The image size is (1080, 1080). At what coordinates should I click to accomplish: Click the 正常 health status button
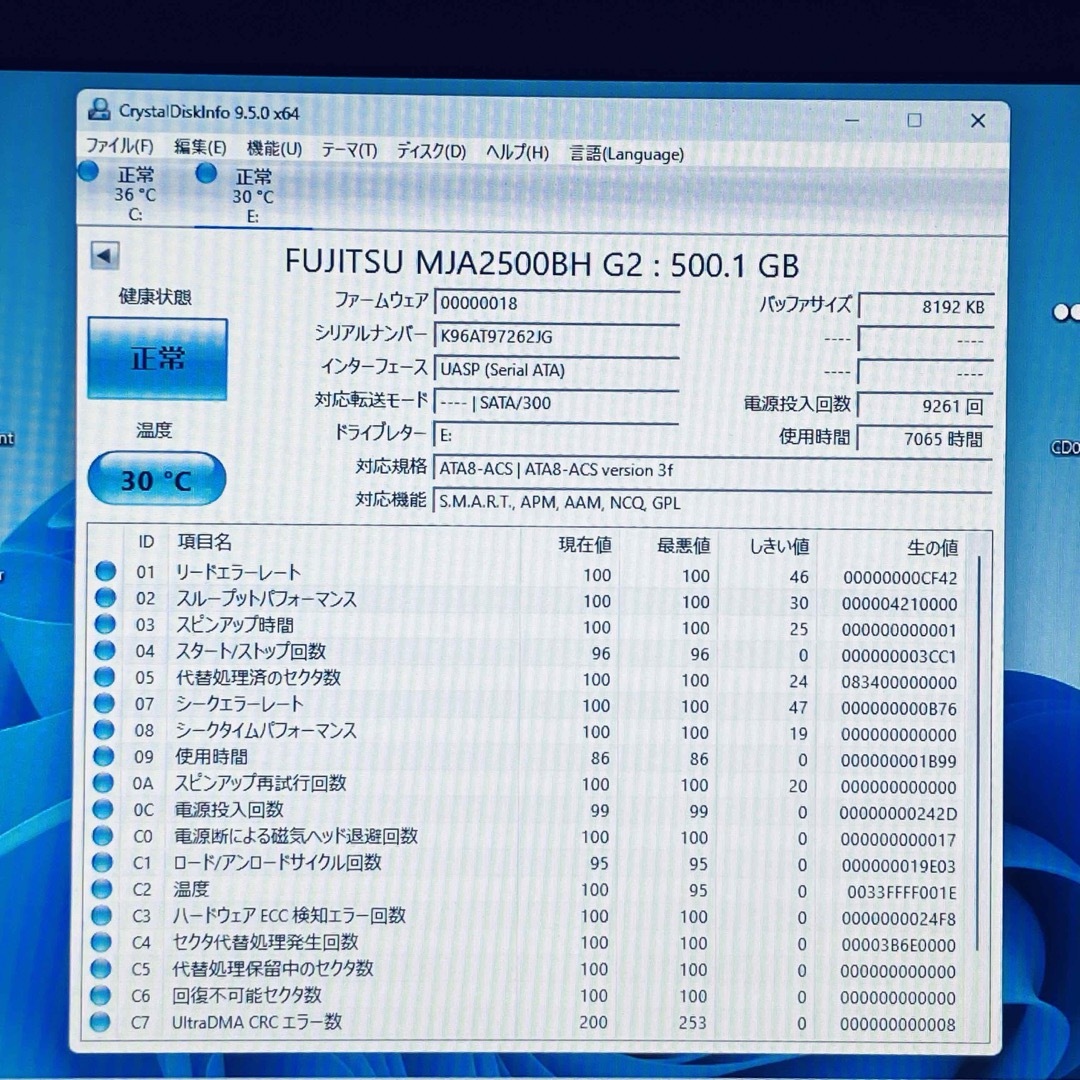[158, 359]
